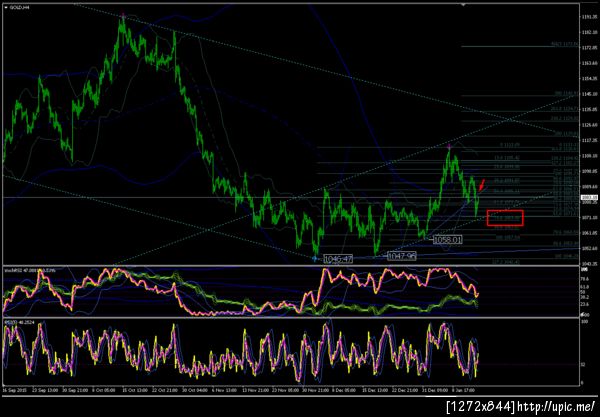Screen dimensions: 600x417
Task: Click the blue marker at the 1046.47 low
Action: 315,259
